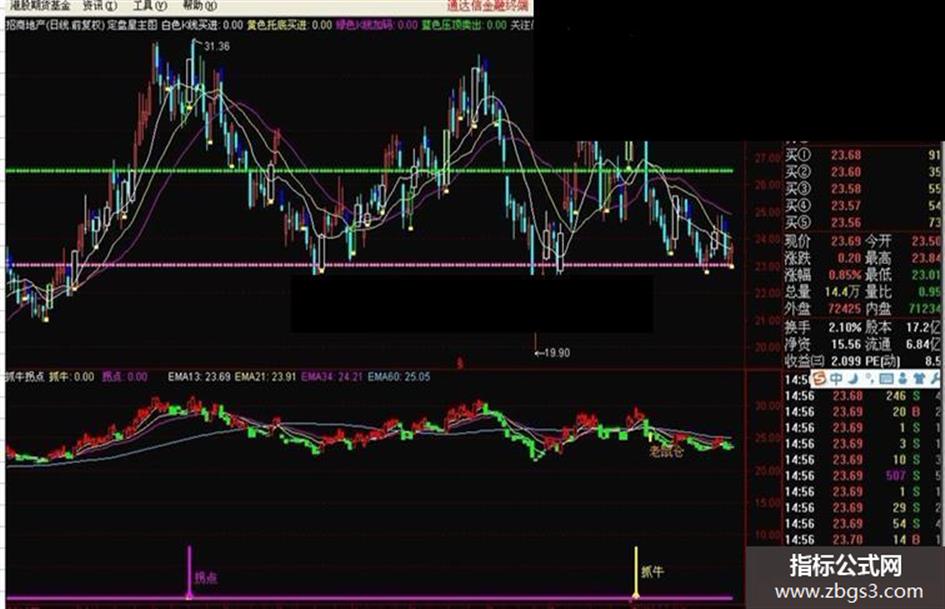Click the 内盘 71234 value
This screenshot has height=609, width=945.
point(926,309)
